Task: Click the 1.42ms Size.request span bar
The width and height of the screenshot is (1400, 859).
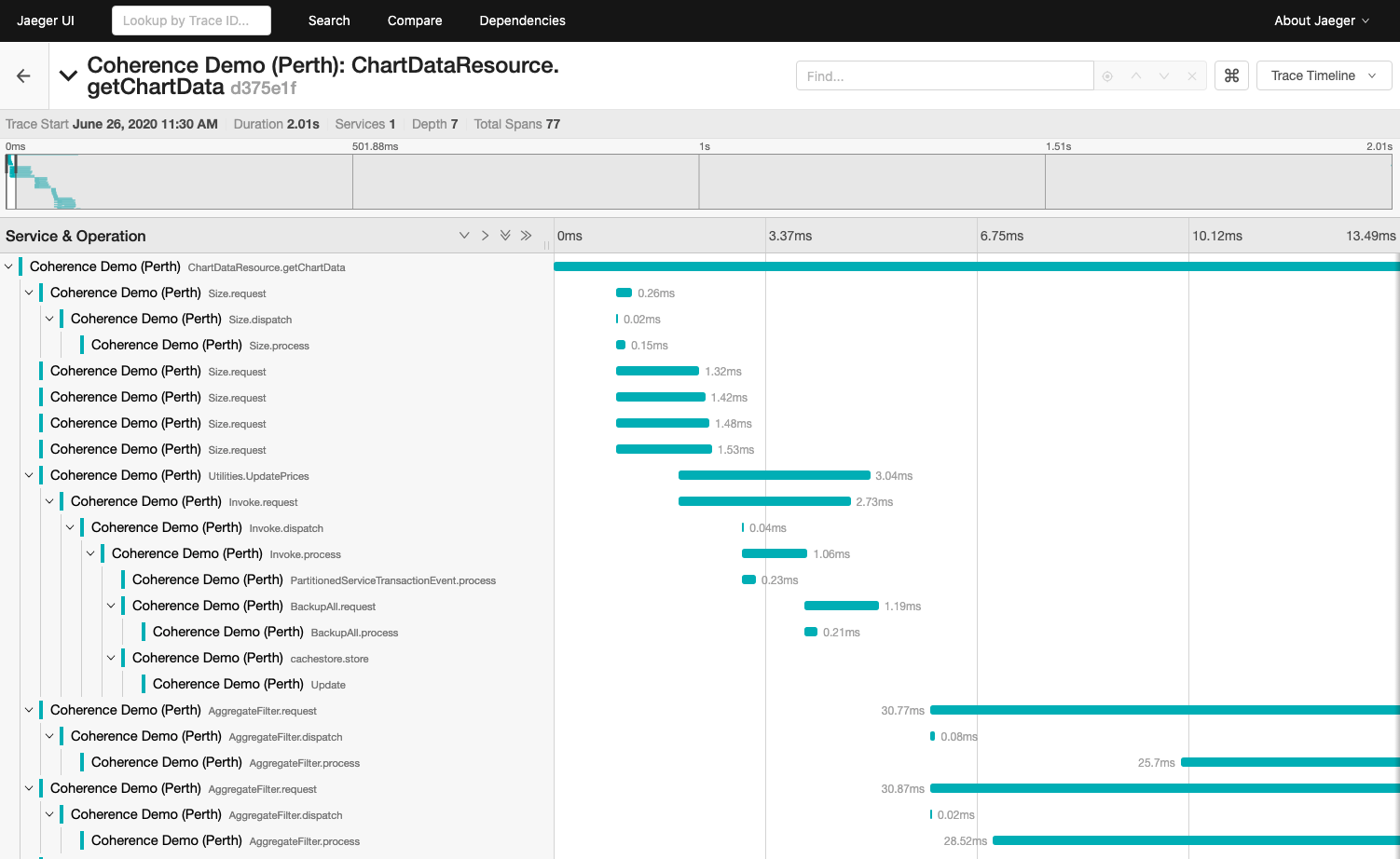Action: coord(661,397)
